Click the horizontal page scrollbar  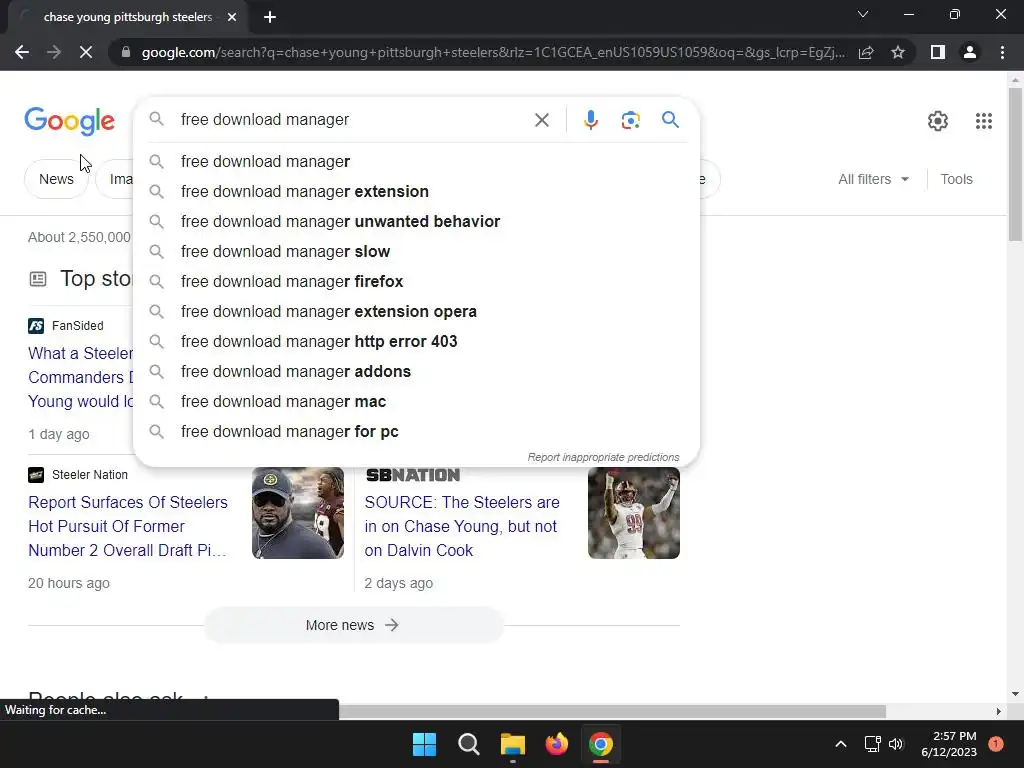coord(612,711)
